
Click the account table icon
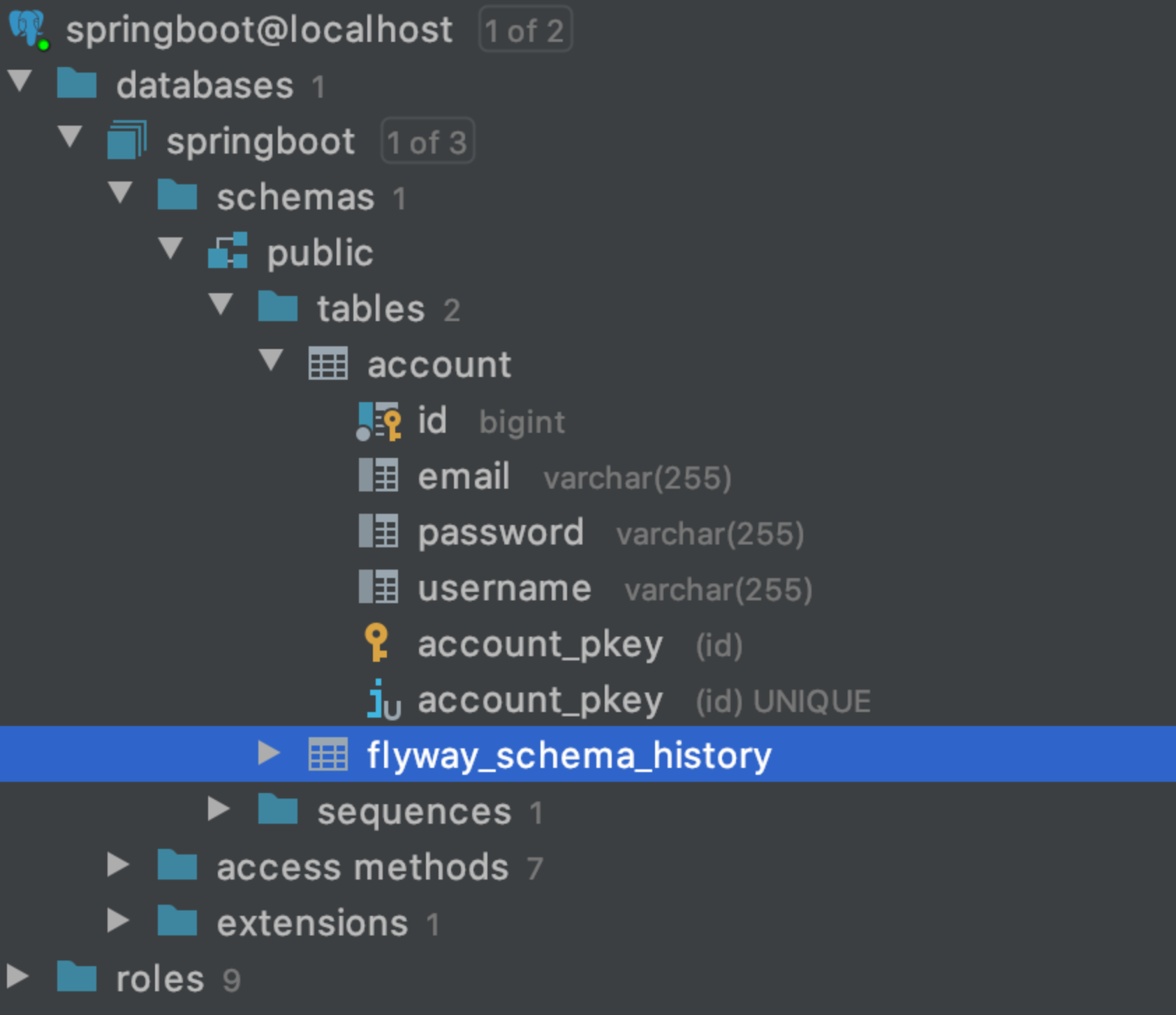(328, 364)
